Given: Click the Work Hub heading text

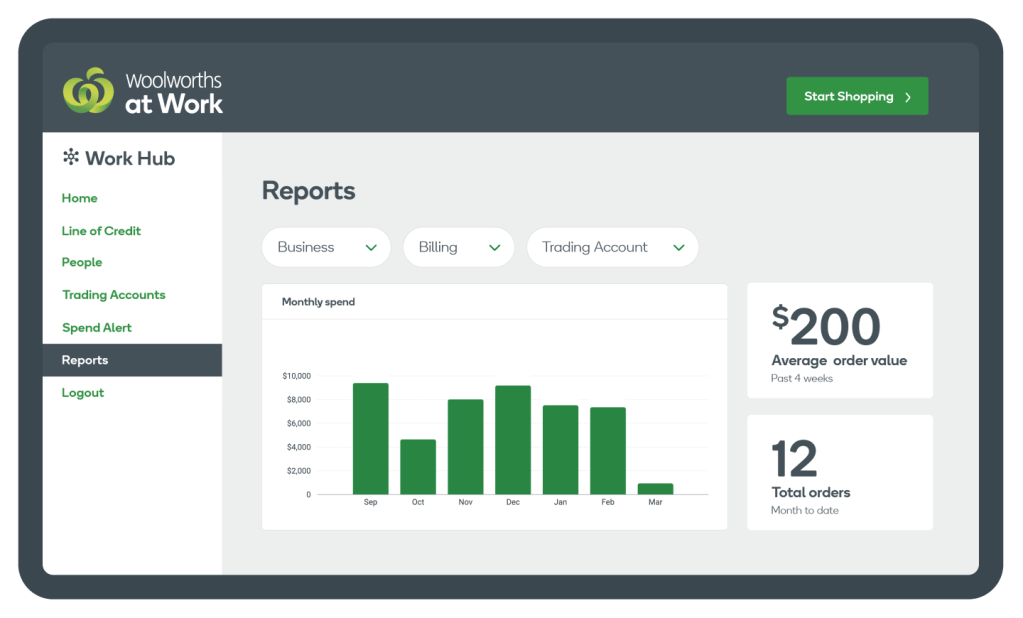Looking at the screenshot, I should tap(130, 158).
